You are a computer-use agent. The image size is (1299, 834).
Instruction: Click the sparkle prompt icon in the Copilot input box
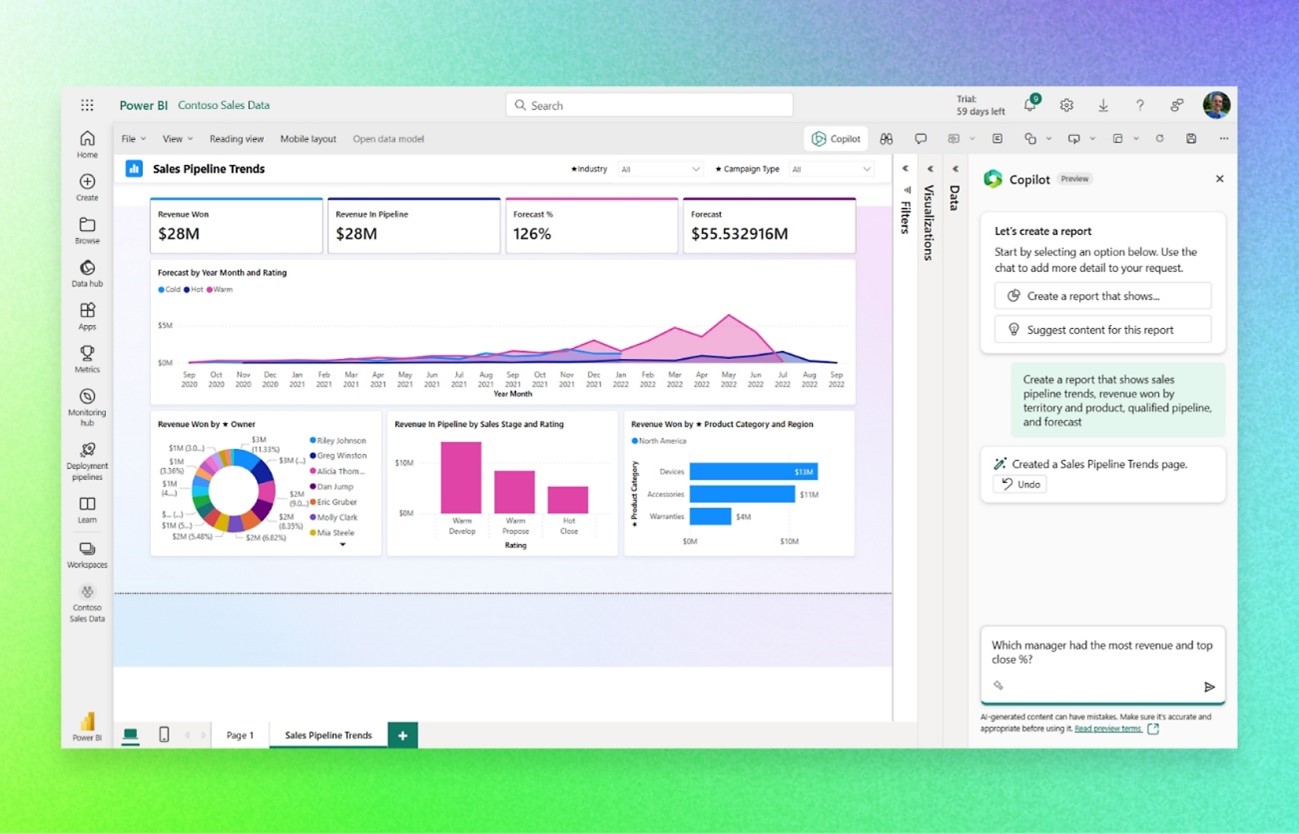pos(998,686)
